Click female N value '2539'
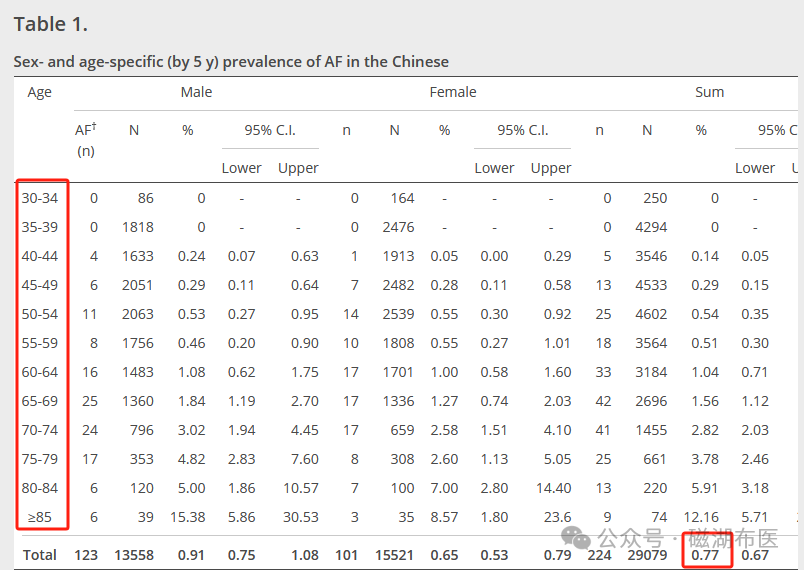Viewport: 804px width, 570px height. pos(398,314)
